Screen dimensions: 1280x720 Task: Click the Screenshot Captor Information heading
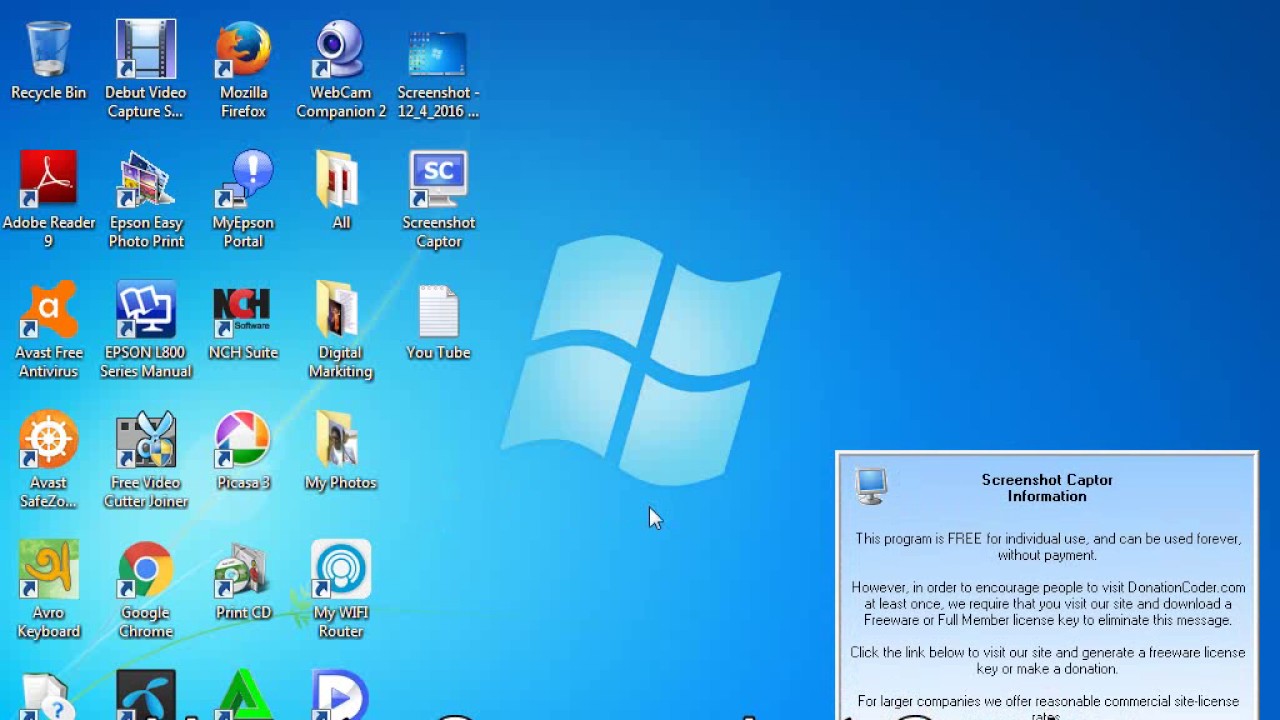coord(1047,488)
